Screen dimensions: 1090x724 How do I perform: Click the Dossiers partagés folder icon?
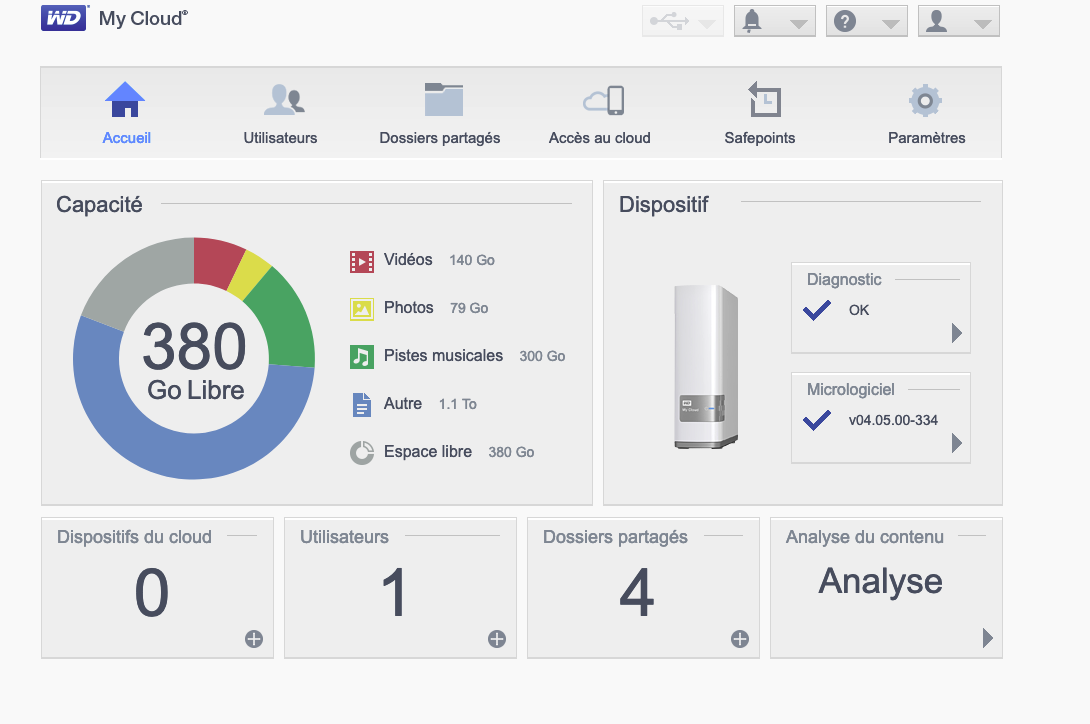click(444, 99)
